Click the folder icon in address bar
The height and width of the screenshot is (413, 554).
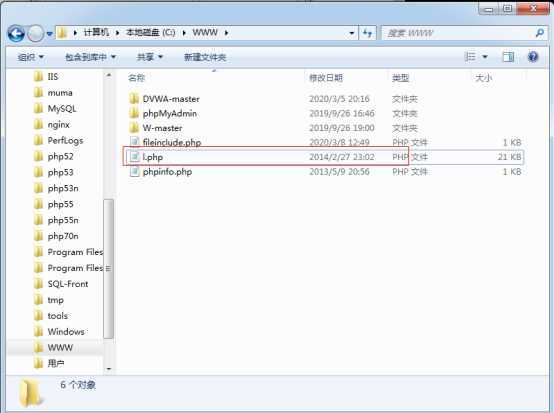[x=63, y=33]
